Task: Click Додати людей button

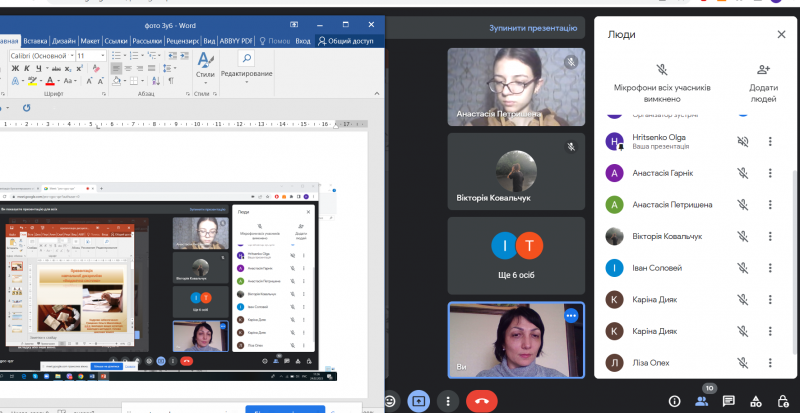Action: 763,84
